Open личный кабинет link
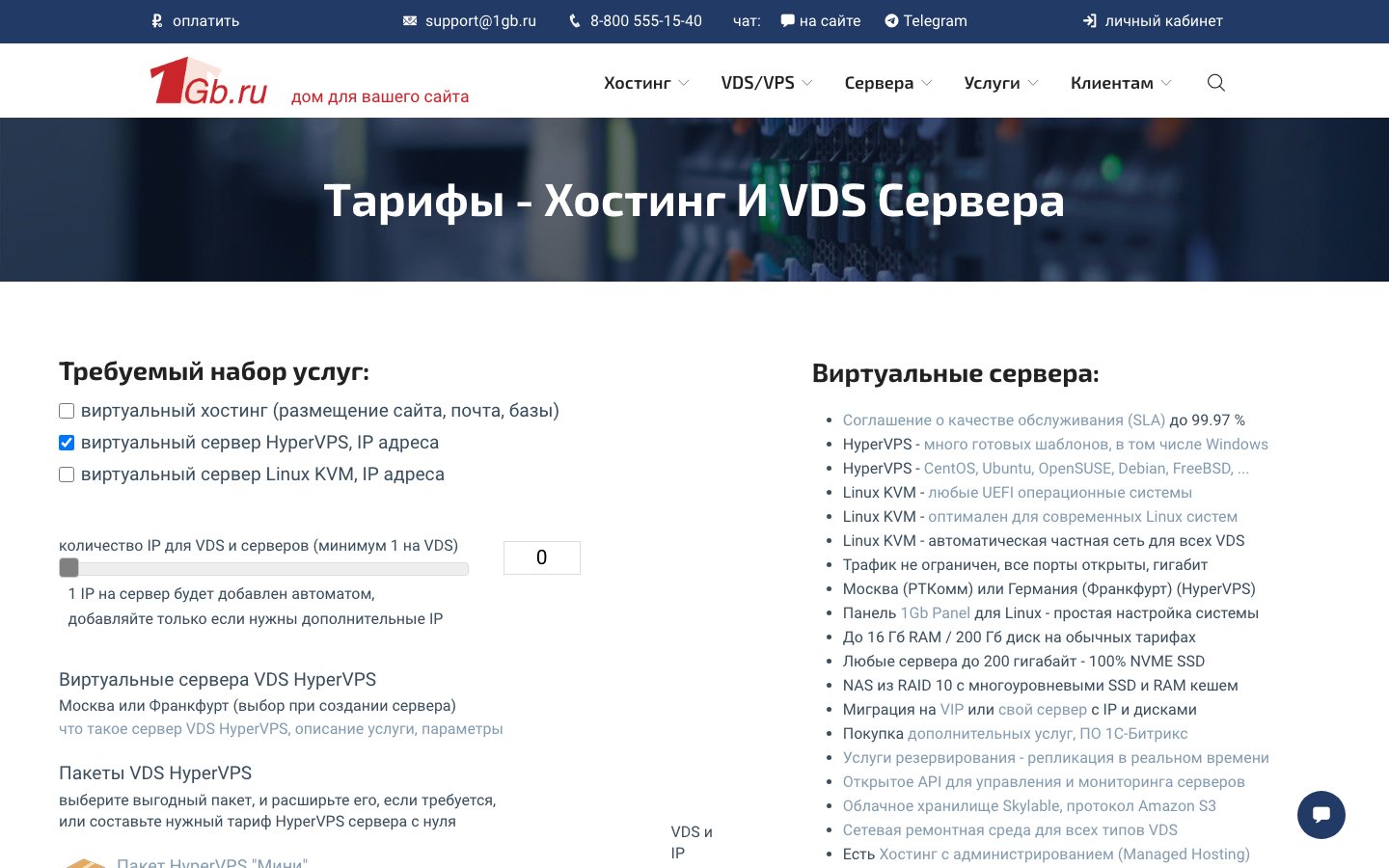Image resolution: width=1389 pixels, height=868 pixels. pyautogui.click(x=1164, y=20)
